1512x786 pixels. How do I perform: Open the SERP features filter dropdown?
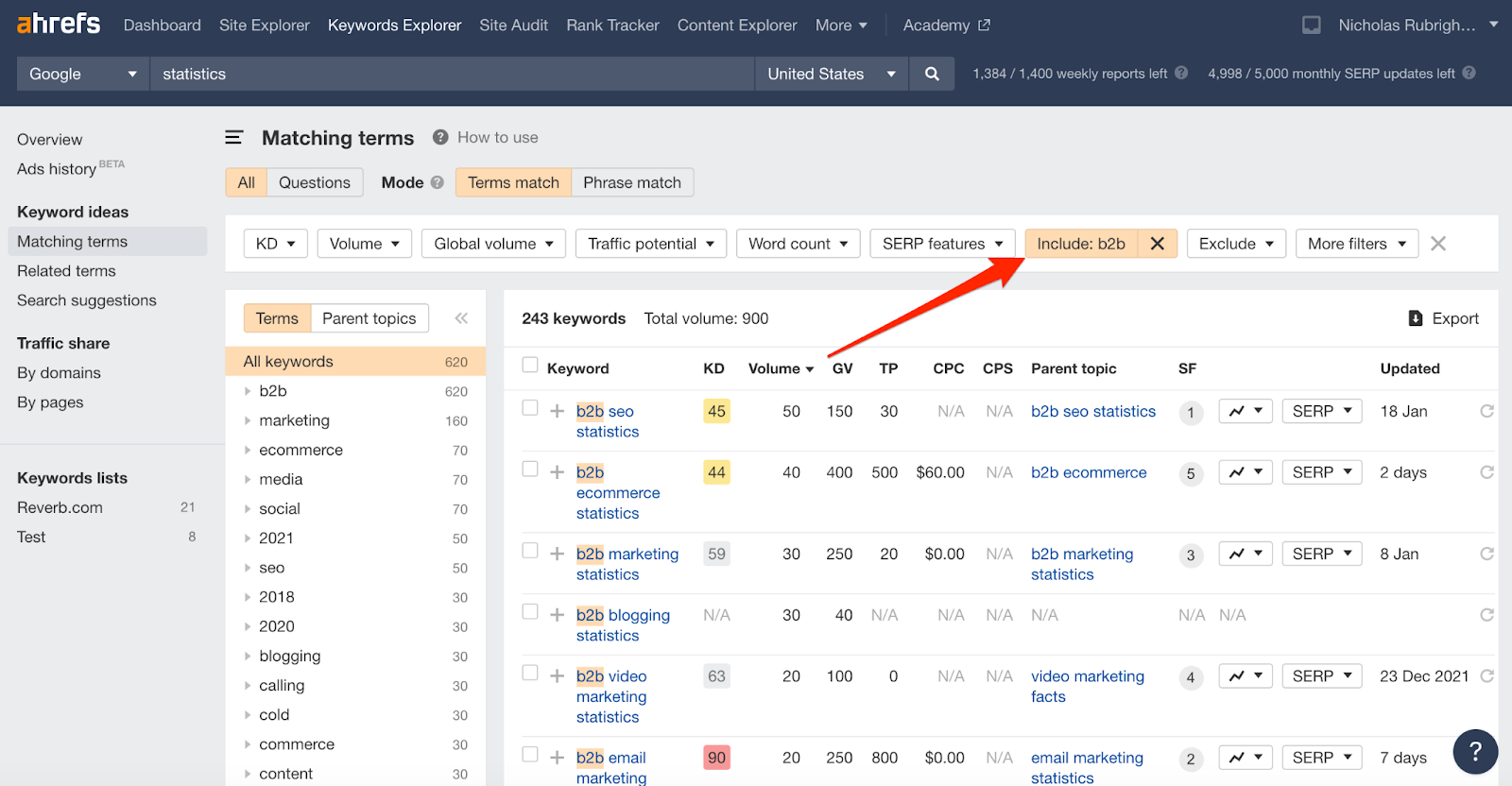pos(943,244)
